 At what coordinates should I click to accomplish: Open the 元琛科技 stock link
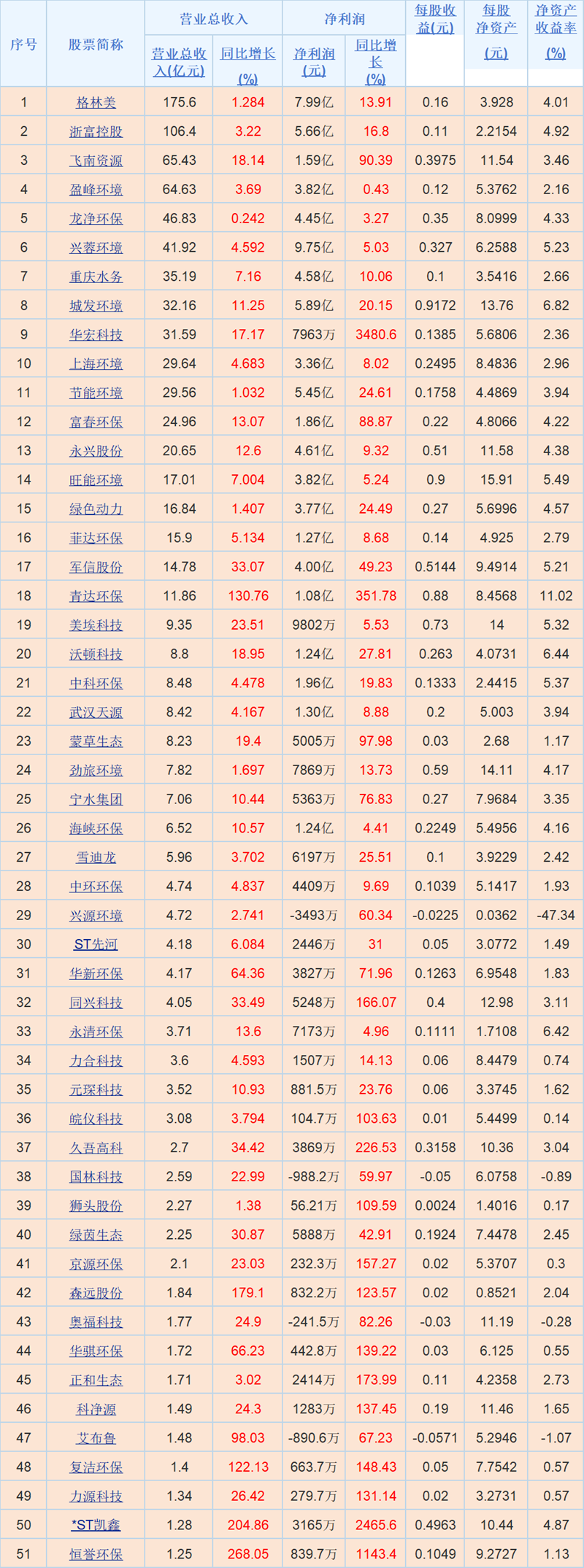(96, 1090)
